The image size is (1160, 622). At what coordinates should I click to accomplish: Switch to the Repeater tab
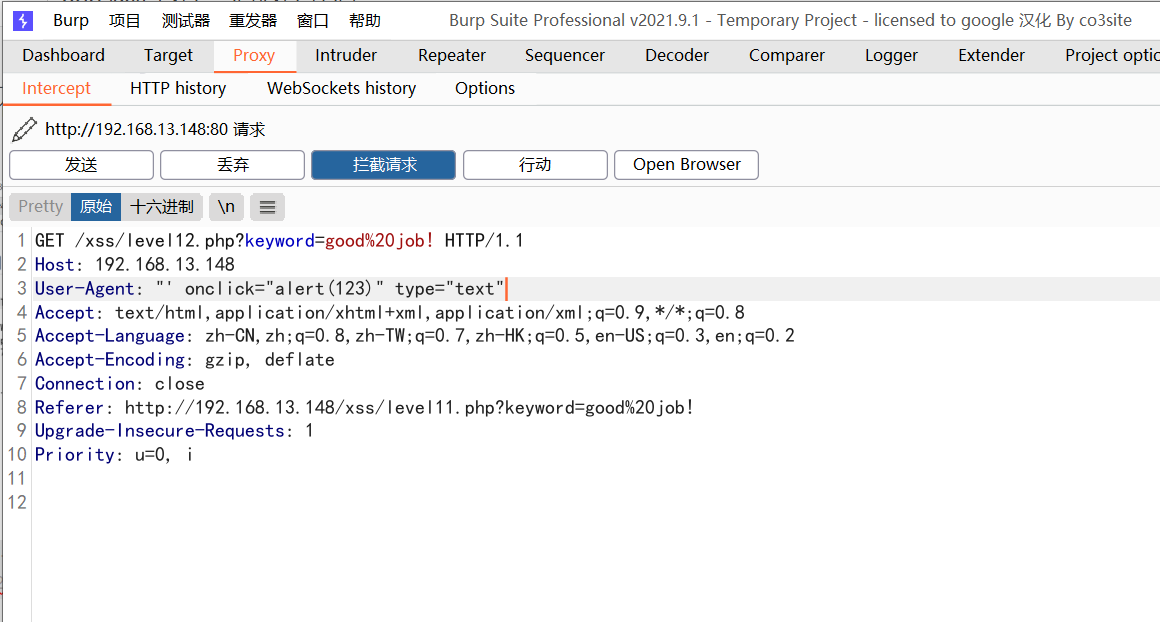click(451, 55)
